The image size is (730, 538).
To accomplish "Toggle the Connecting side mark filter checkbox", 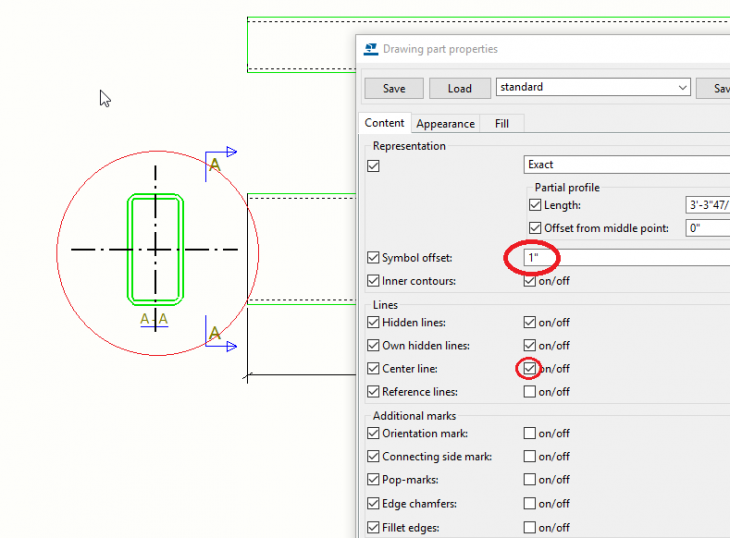I will tap(373, 456).
